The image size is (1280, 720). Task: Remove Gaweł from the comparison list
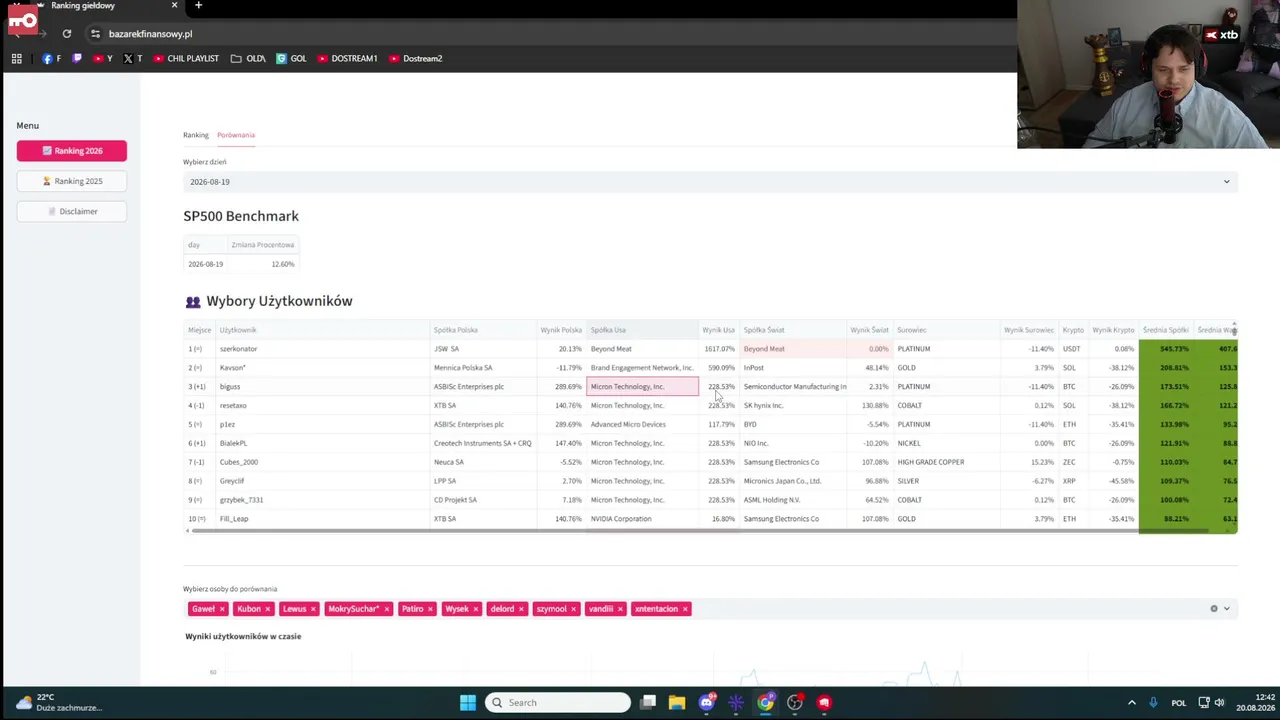[222, 609]
